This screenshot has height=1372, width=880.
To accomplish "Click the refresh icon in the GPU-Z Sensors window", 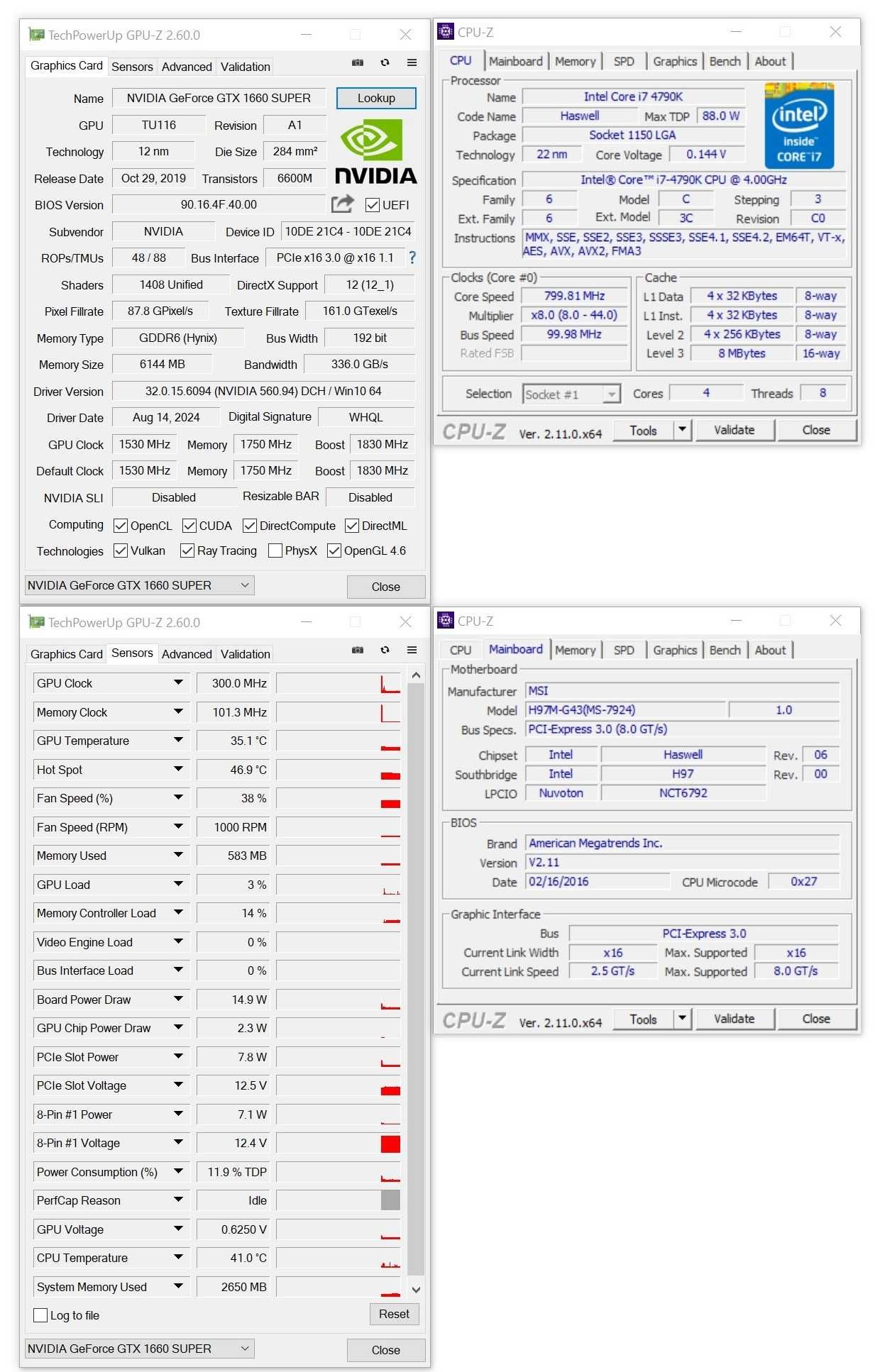I will coord(385,650).
